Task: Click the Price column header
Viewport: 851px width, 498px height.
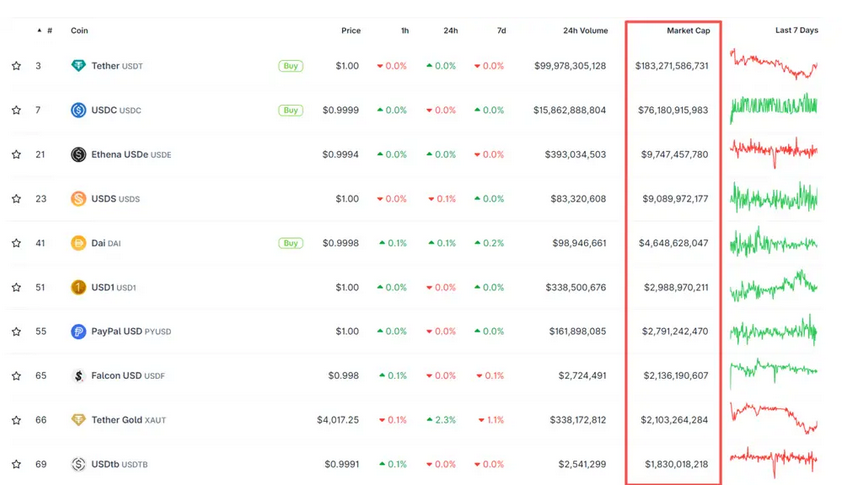Action: 350,31
